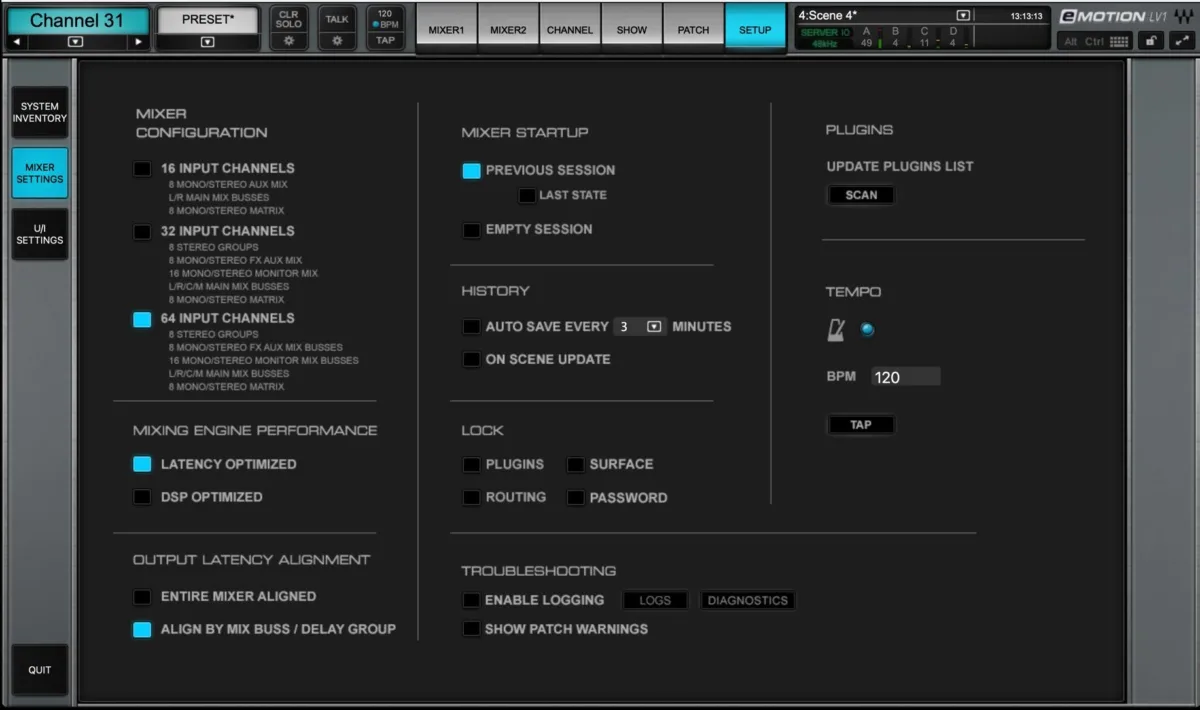Image resolution: width=1200 pixels, height=710 pixels.
Task: Select the 64 INPUT CHANNELS configuration
Action: [142, 319]
